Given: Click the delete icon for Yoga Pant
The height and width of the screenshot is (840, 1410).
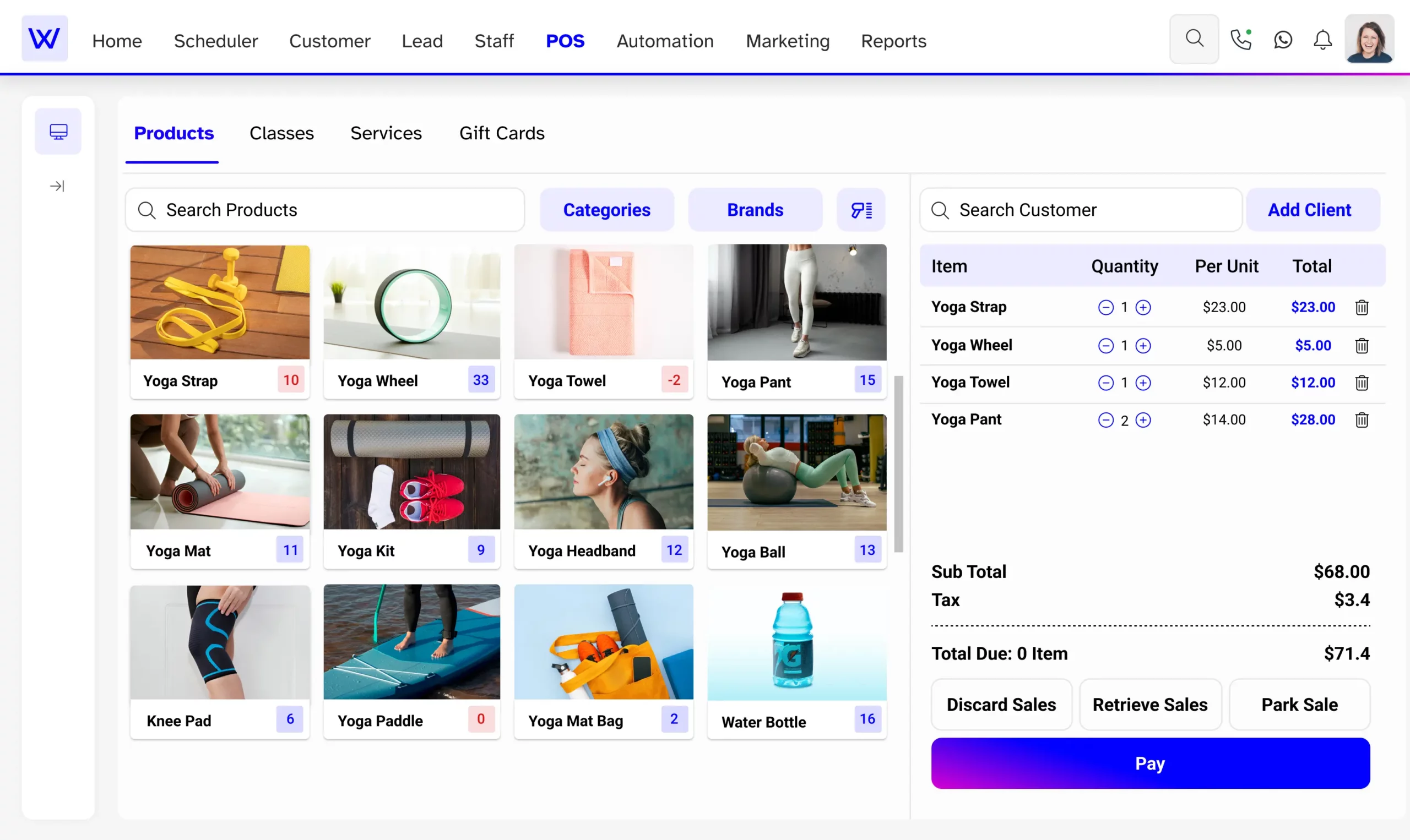Looking at the screenshot, I should pyautogui.click(x=1361, y=419).
